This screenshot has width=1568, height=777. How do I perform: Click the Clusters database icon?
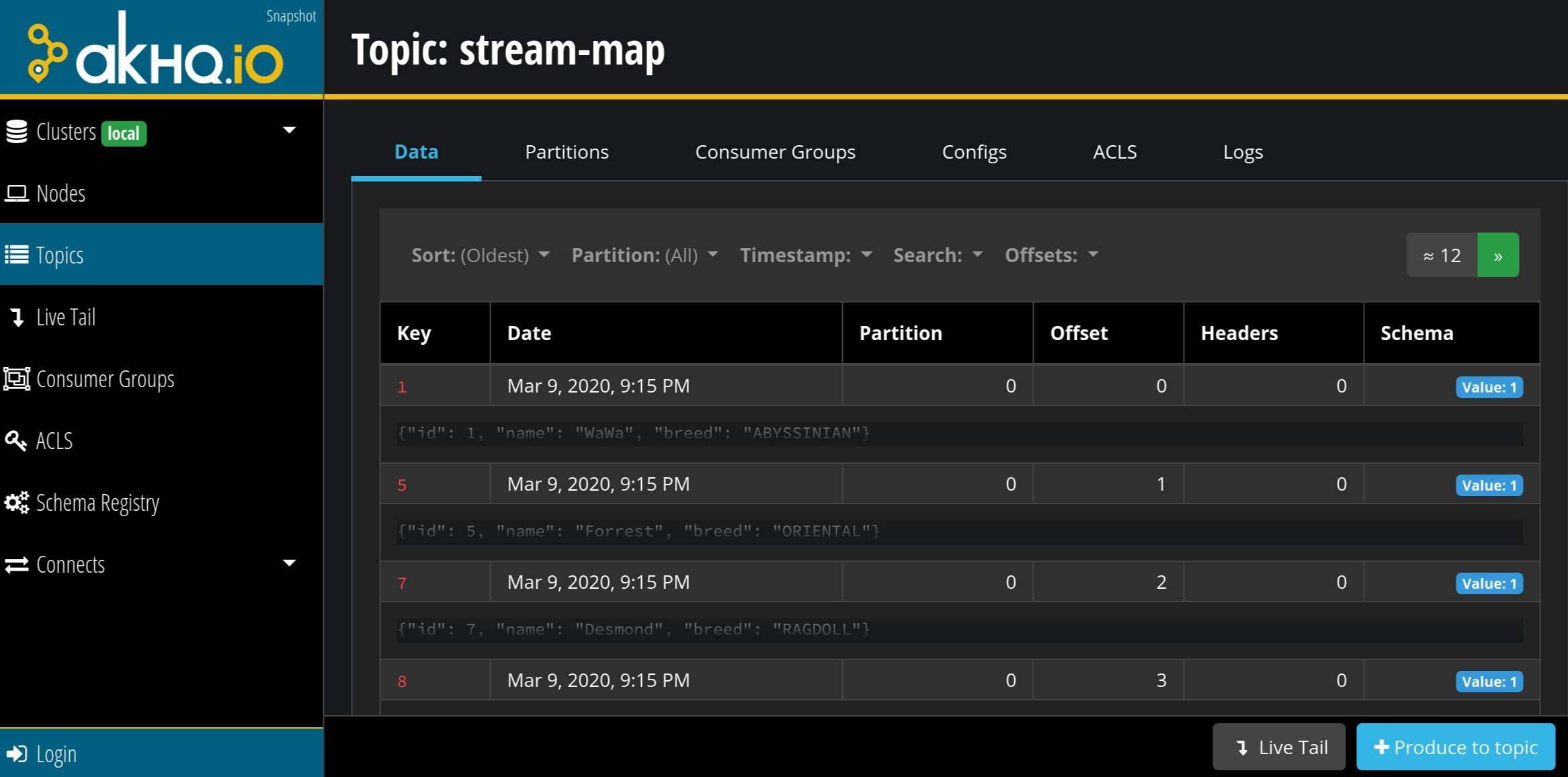click(x=17, y=132)
